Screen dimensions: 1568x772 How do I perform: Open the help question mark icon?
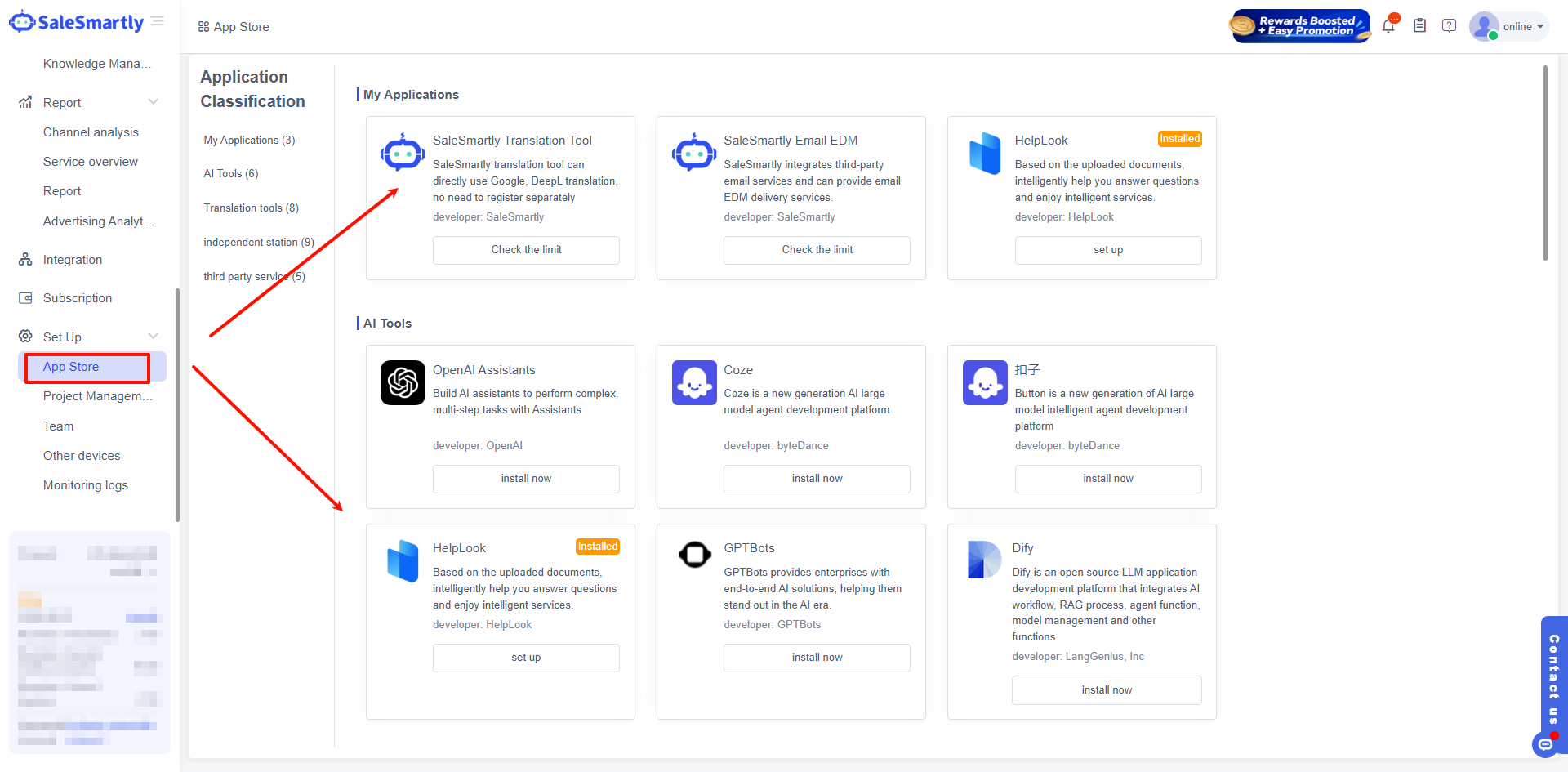1450,25
